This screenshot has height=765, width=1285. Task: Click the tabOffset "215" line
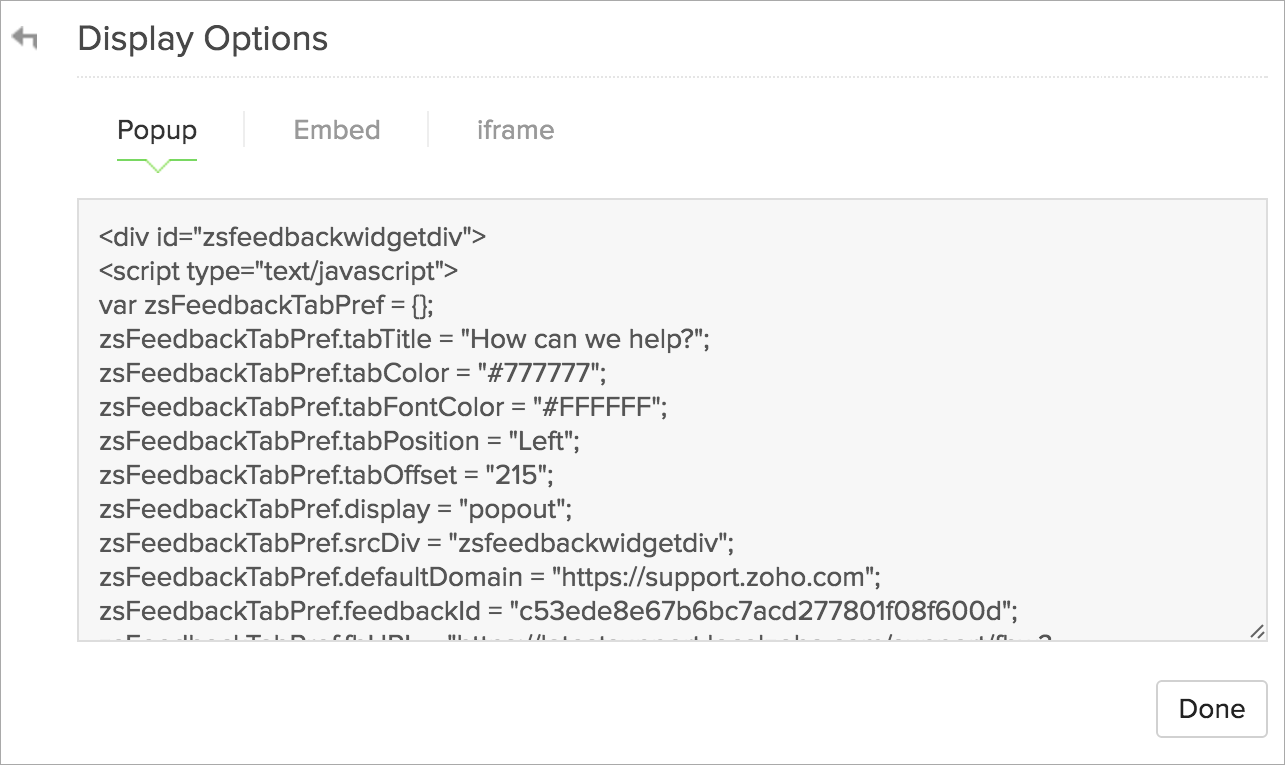pos(326,475)
